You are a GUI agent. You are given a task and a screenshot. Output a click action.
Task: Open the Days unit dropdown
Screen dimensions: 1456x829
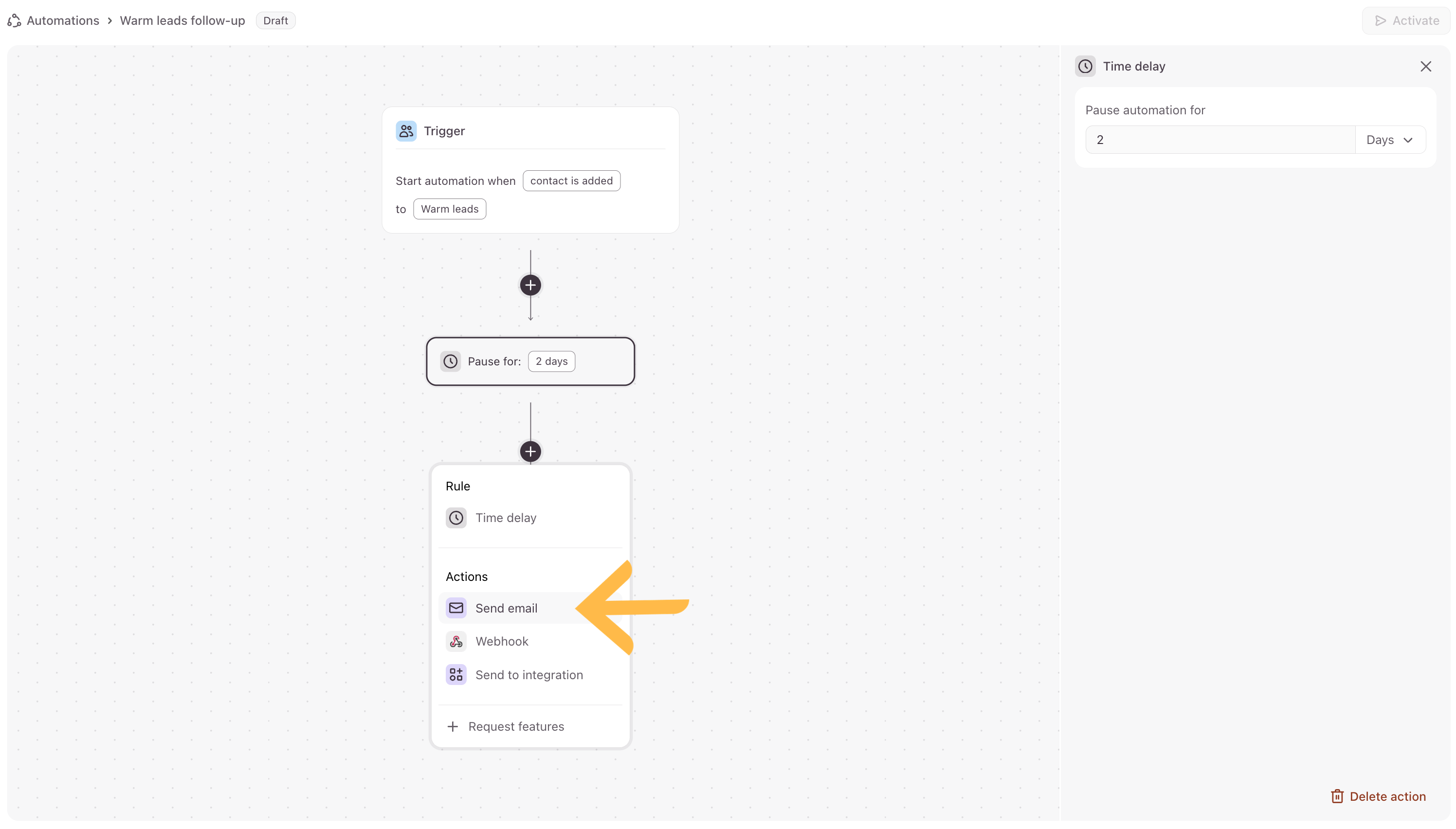(x=1389, y=140)
